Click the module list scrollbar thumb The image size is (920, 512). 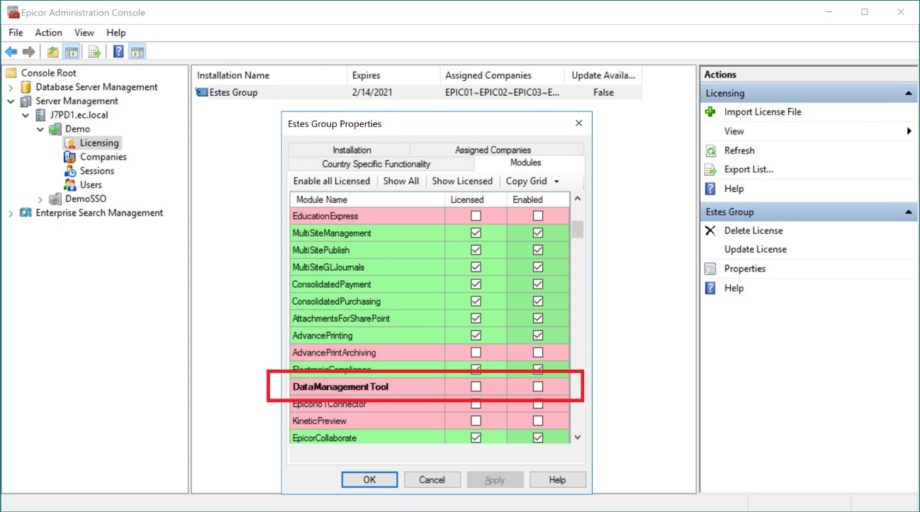point(577,229)
